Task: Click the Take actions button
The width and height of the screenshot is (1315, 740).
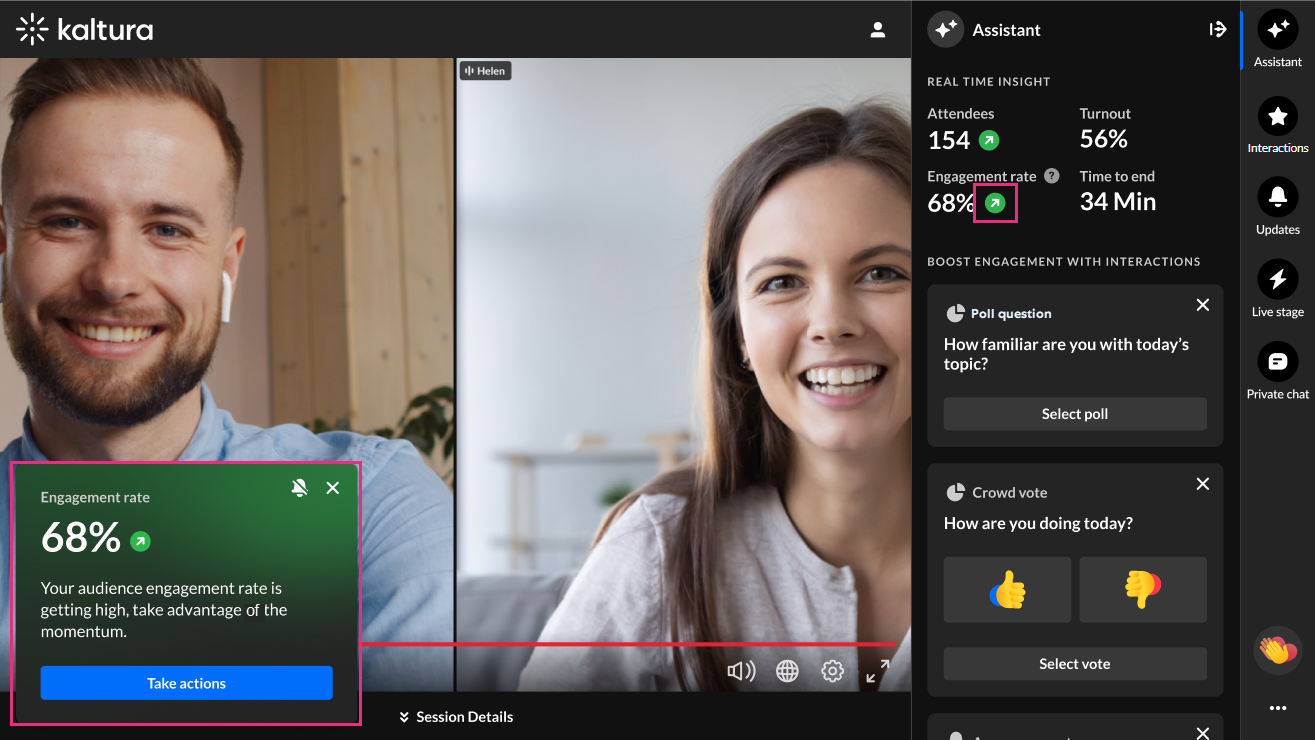Action: pyautogui.click(x=186, y=683)
